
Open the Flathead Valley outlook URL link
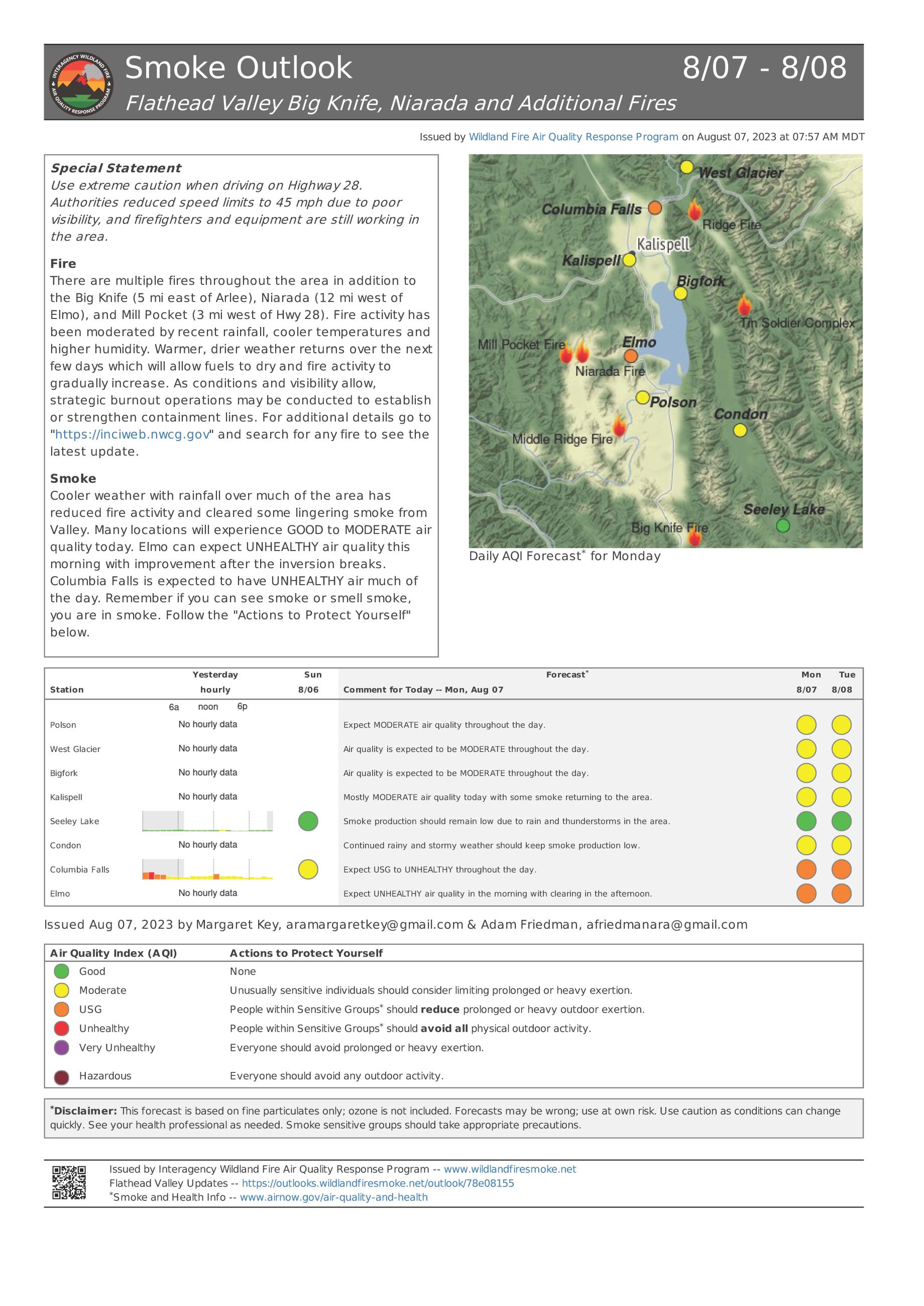(x=378, y=1183)
